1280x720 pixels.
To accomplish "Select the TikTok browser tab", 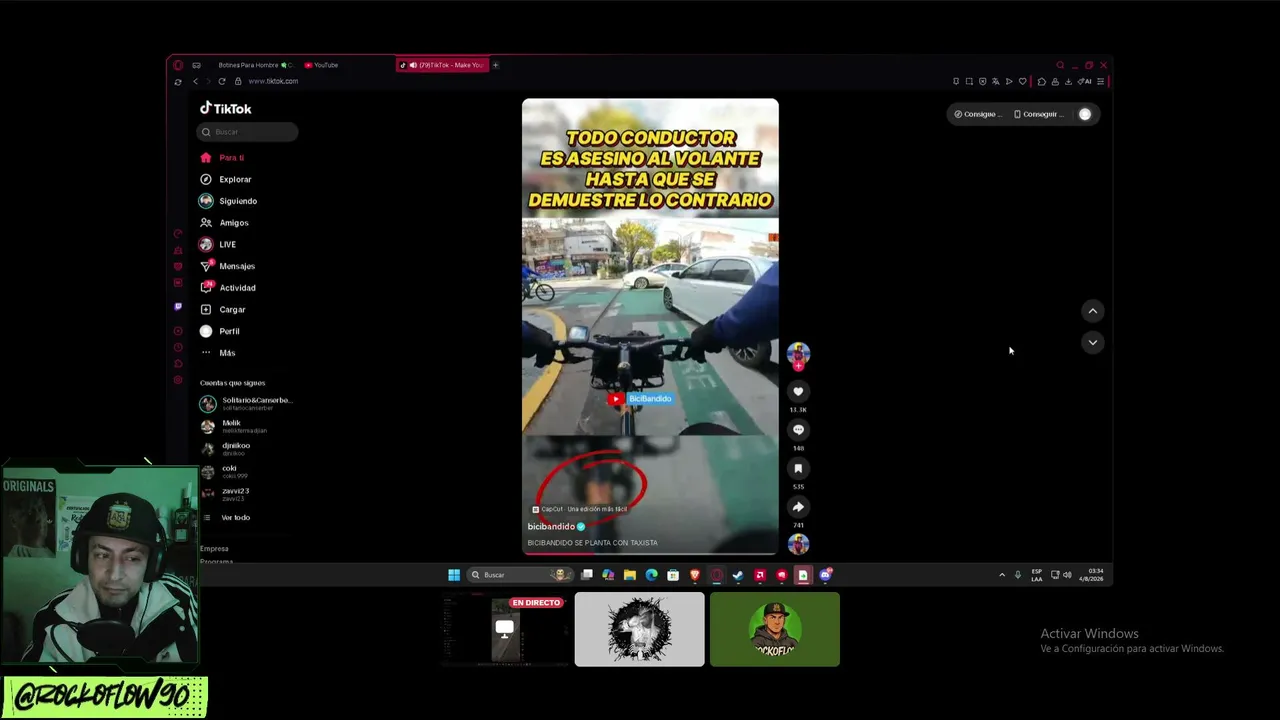I will coord(442,65).
